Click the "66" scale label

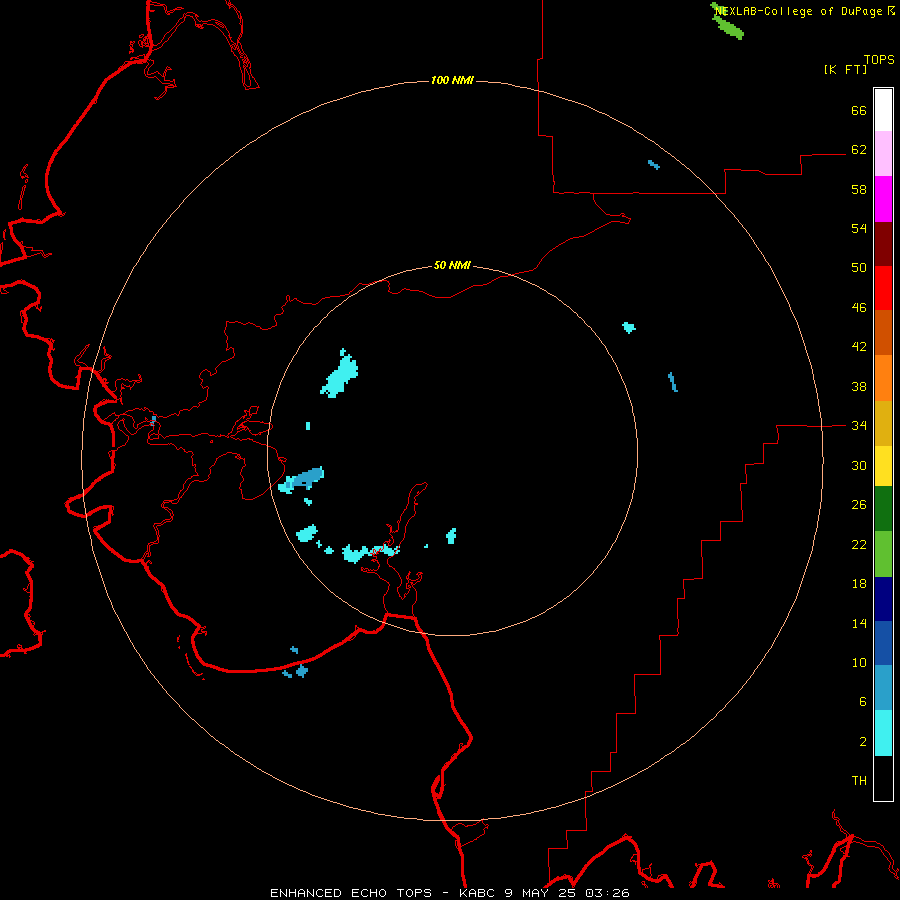[859, 111]
